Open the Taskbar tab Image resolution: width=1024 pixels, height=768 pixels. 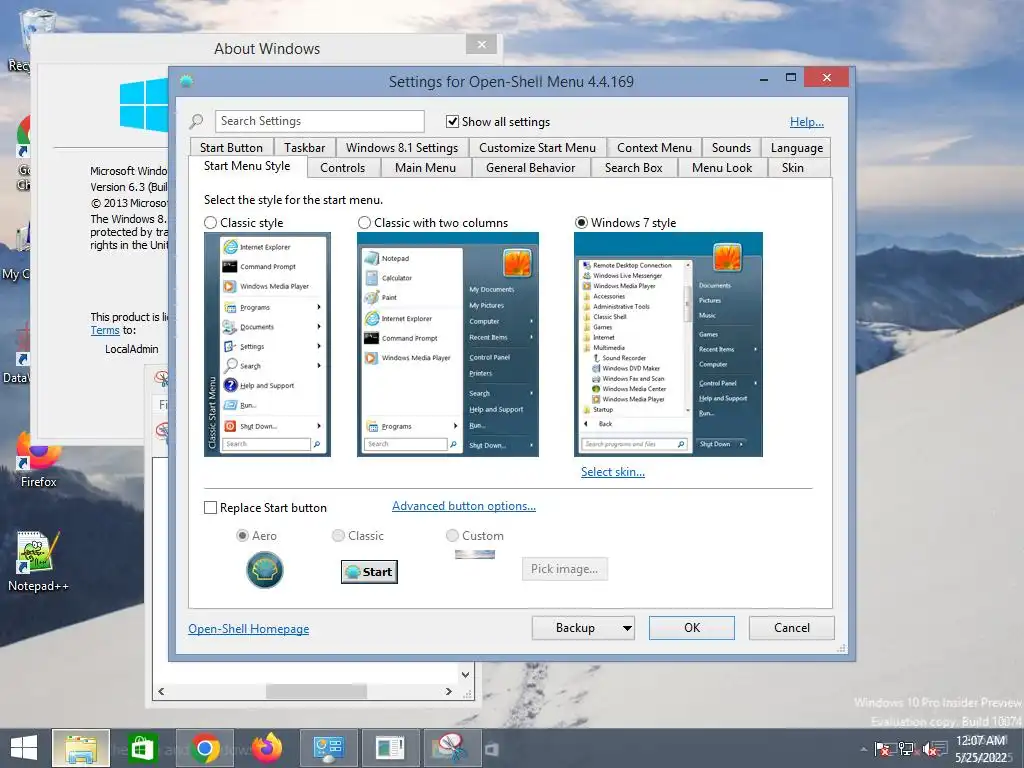pyautogui.click(x=304, y=148)
